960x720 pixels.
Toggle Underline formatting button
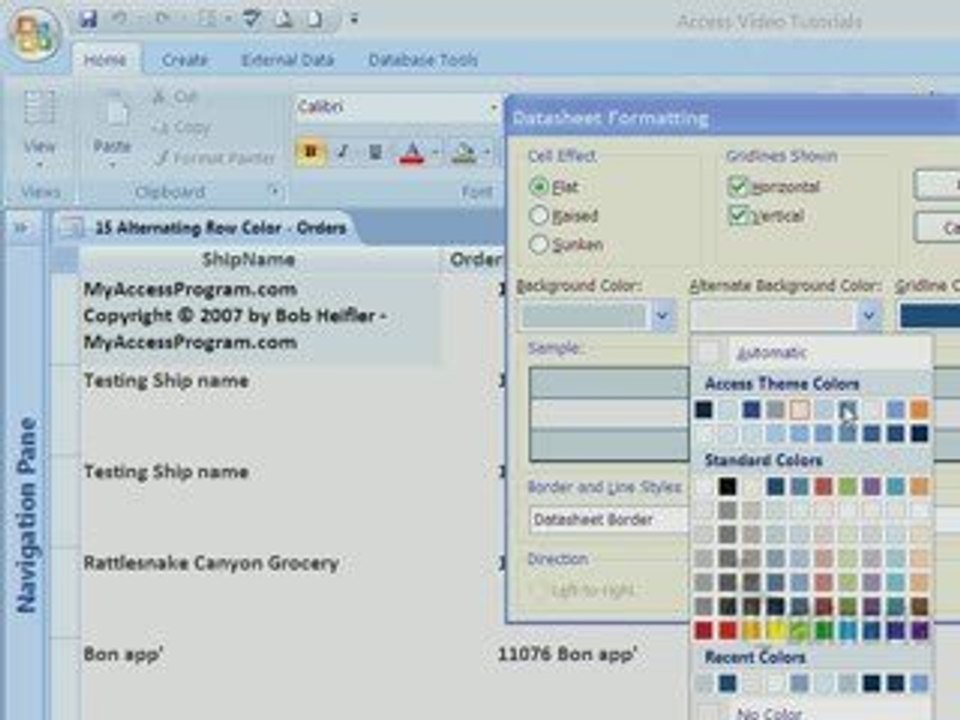point(375,151)
